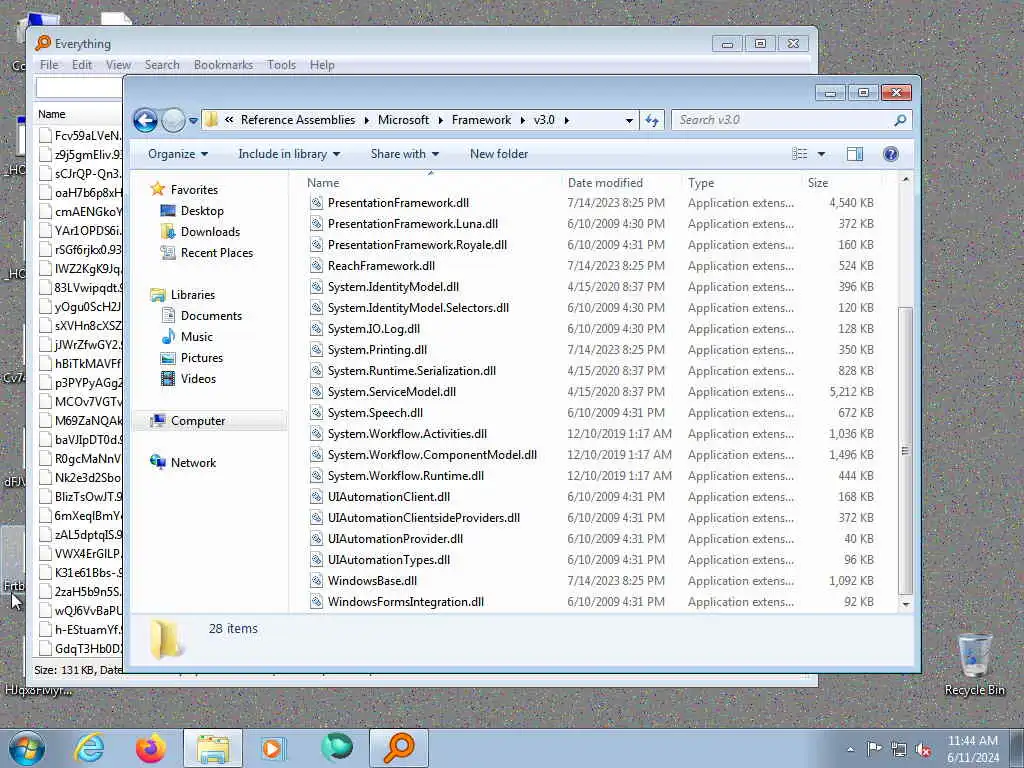This screenshot has width=1024, height=768.
Task: Select Network in the navigation pane
Action: click(193, 463)
